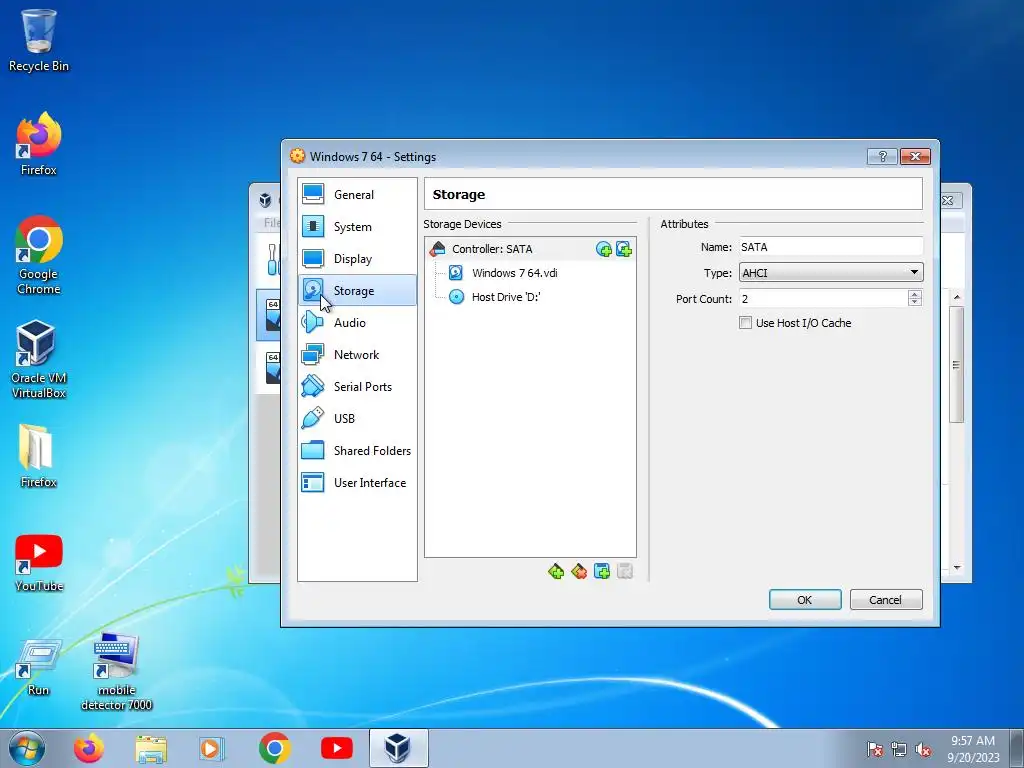
Task: Click the network tray icon
Action: tap(899, 750)
